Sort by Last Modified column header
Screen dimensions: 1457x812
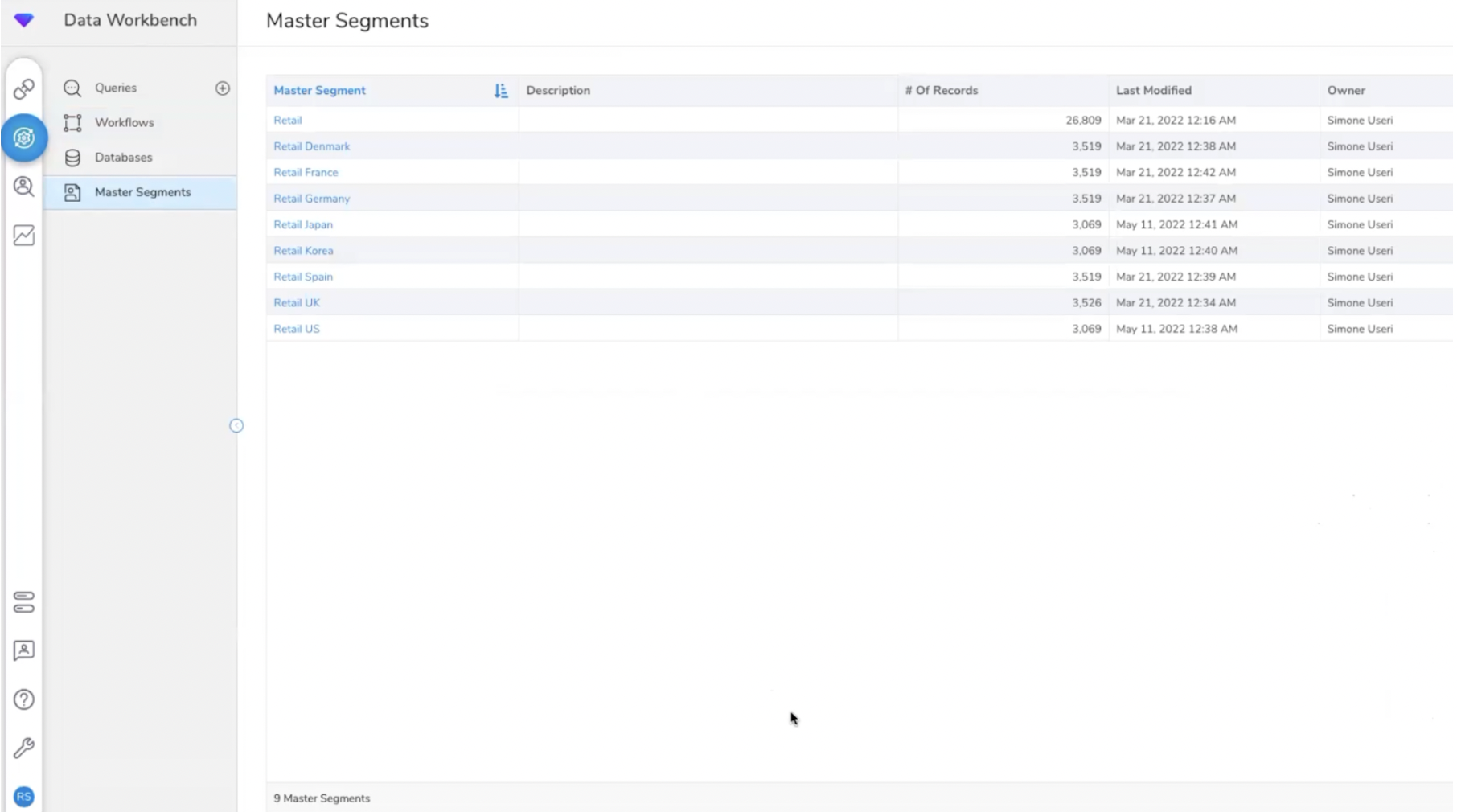(1153, 91)
